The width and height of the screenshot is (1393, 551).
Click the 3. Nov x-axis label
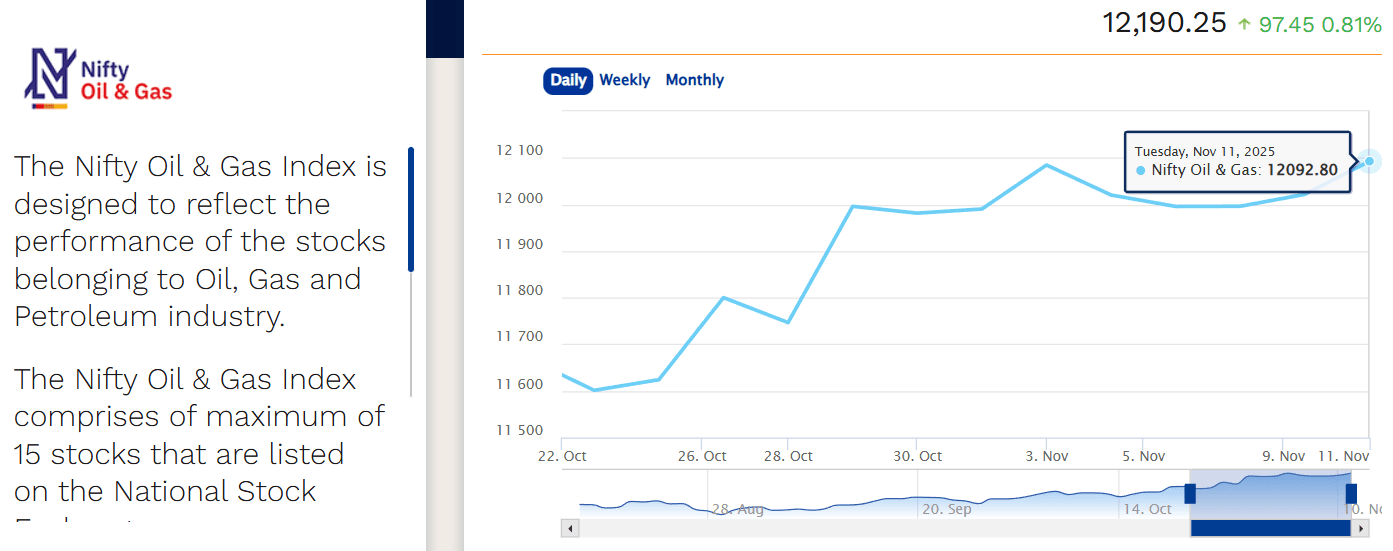coord(1046,456)
